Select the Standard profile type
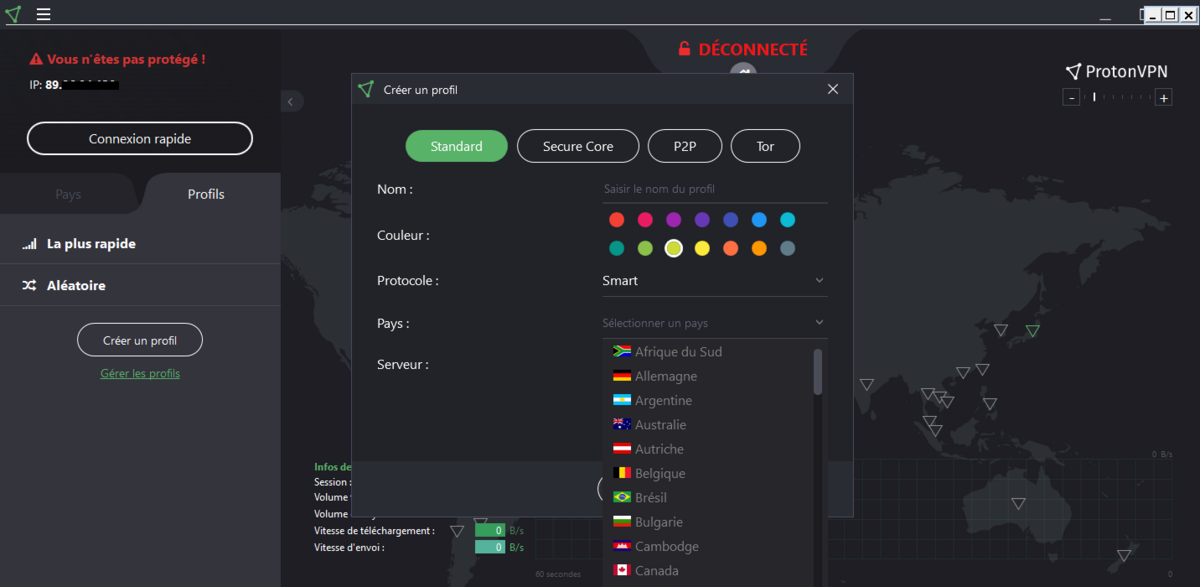 tap(456, 146)
